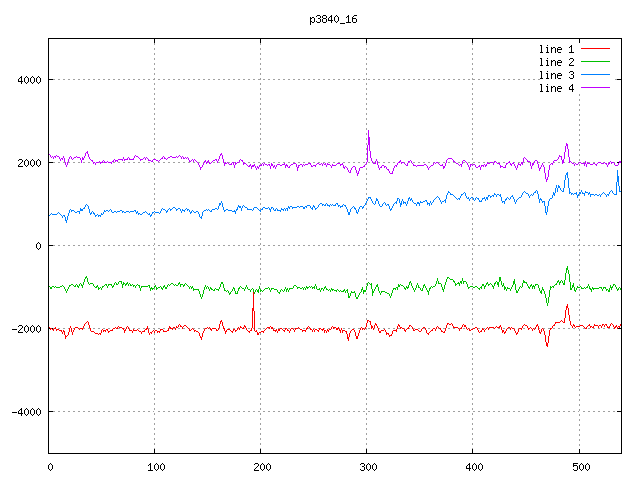640x480 pixels.
Task: Click the 2000 y-axis tick label
Action: [27, 163]
